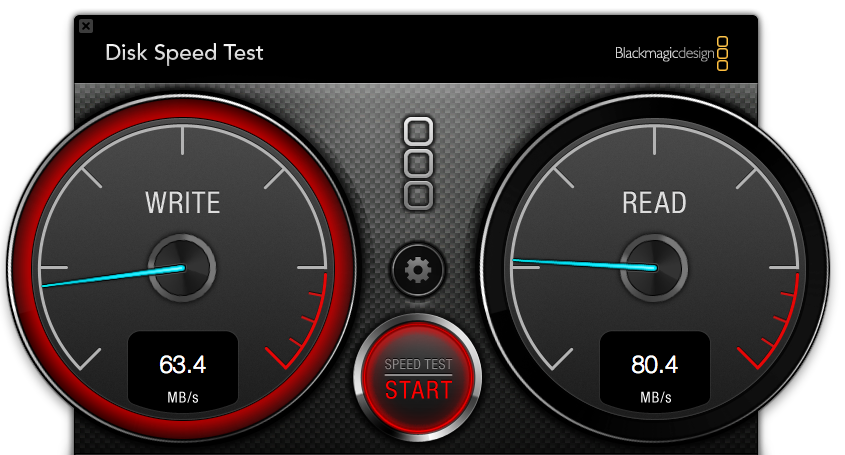Viewport: 845px width, 455px height.
Task: Click the middle square of center logo
Action: pos(419,163)
